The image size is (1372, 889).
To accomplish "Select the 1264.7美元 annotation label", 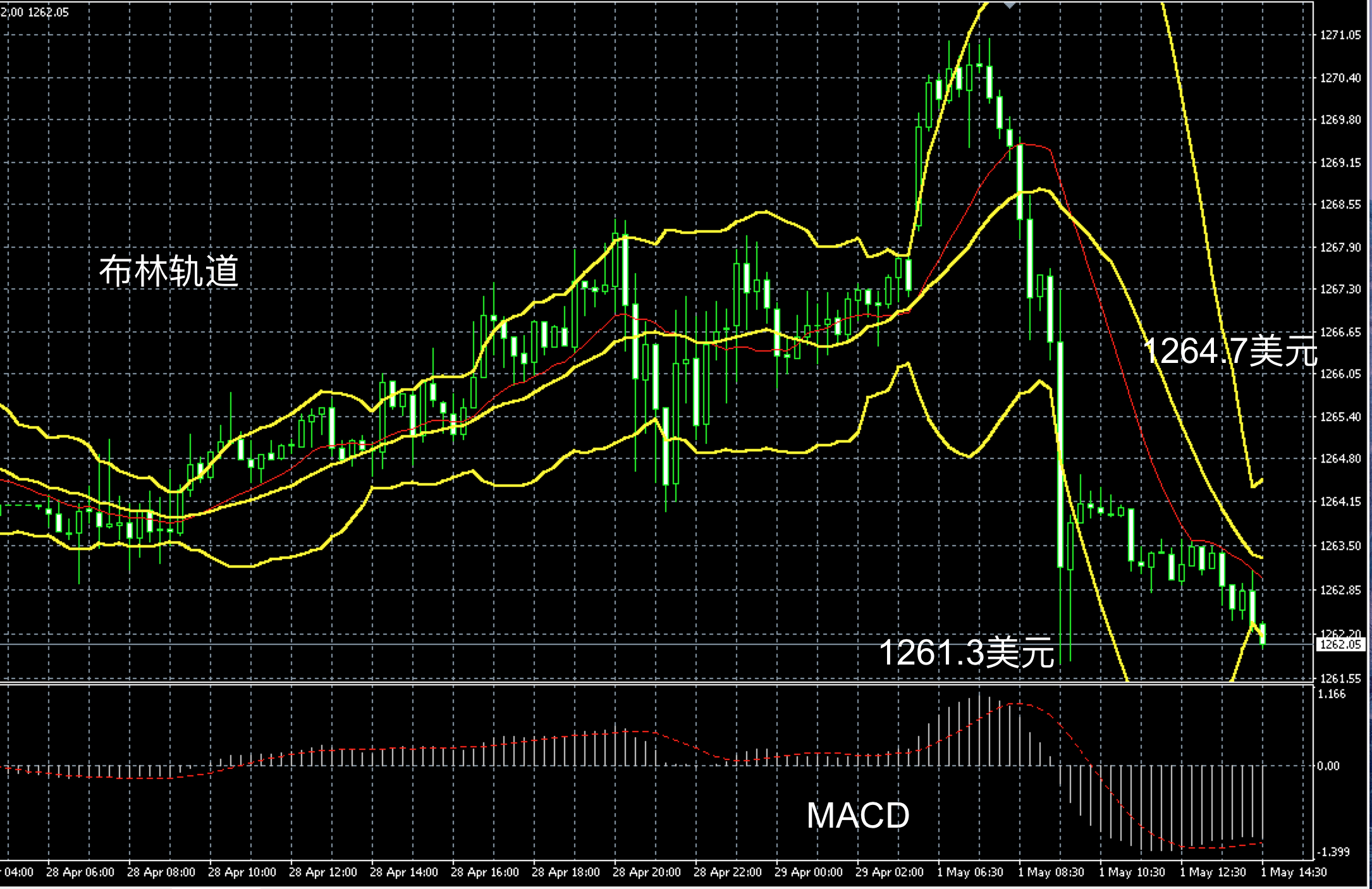I will pyautogui.click(x=1230, y=351).
